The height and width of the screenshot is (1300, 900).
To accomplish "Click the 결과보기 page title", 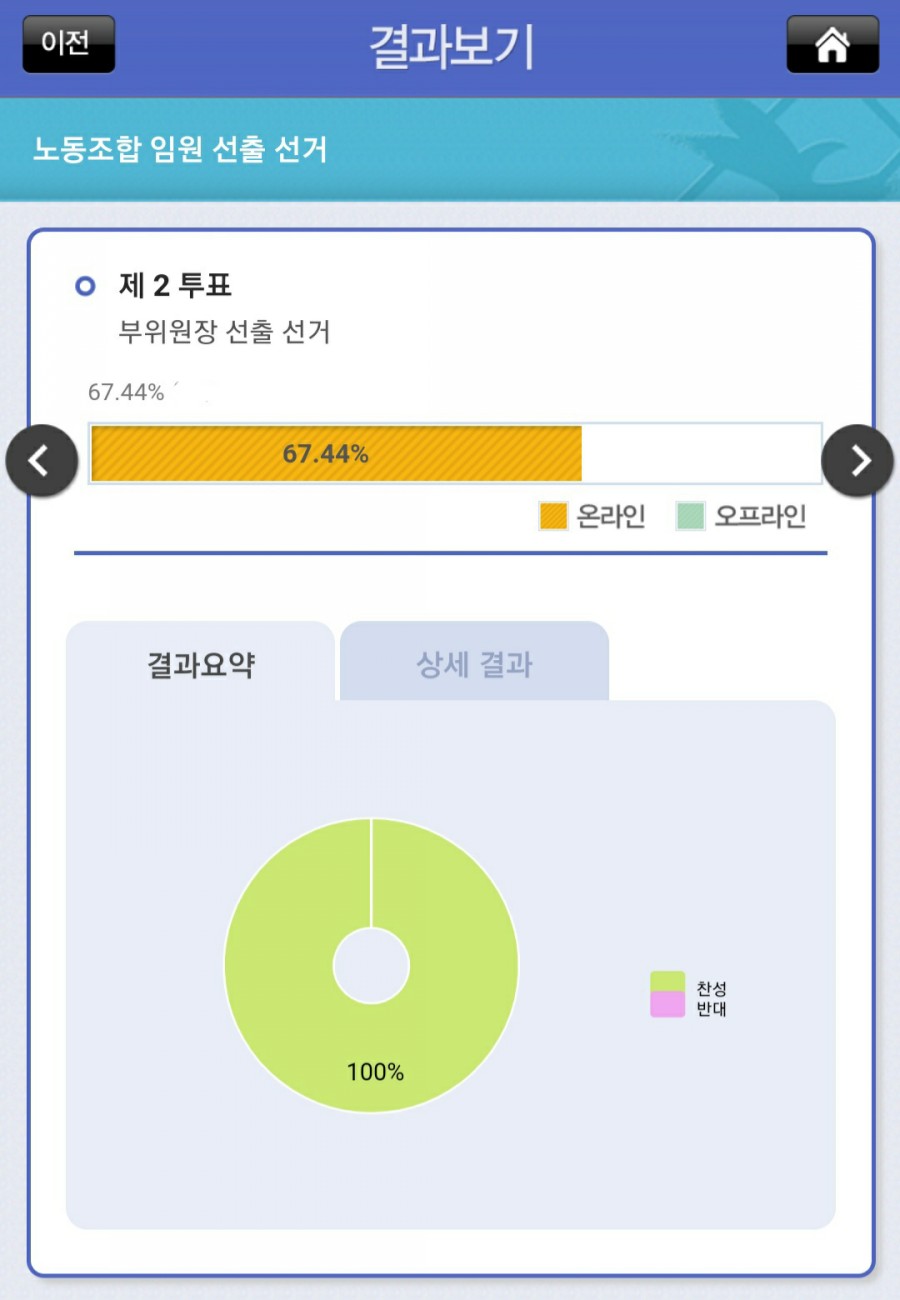I will (451, 46).
